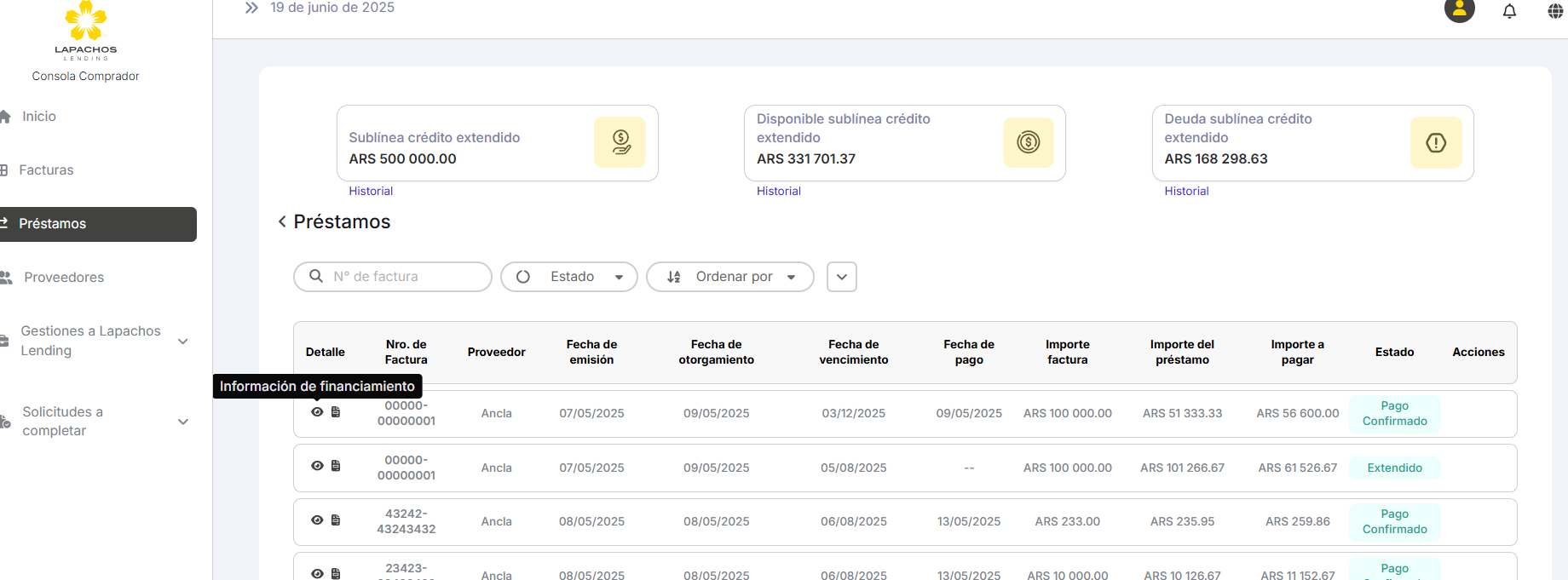Click the globe language icon

1555,11
